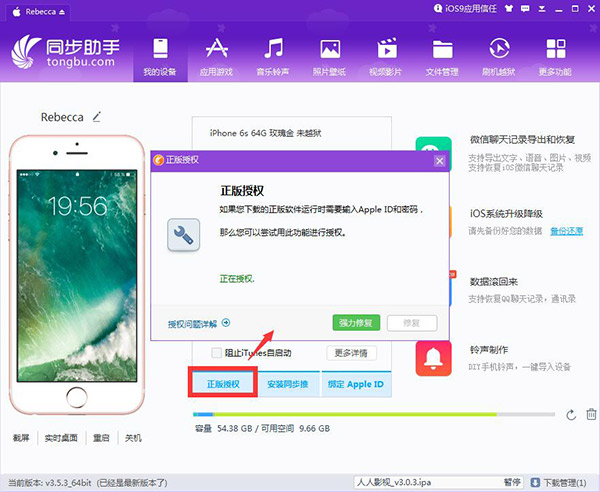Open the feedback chat icon in title bar
Viewport: 600px width, 492px height.
tap(525, 8)
